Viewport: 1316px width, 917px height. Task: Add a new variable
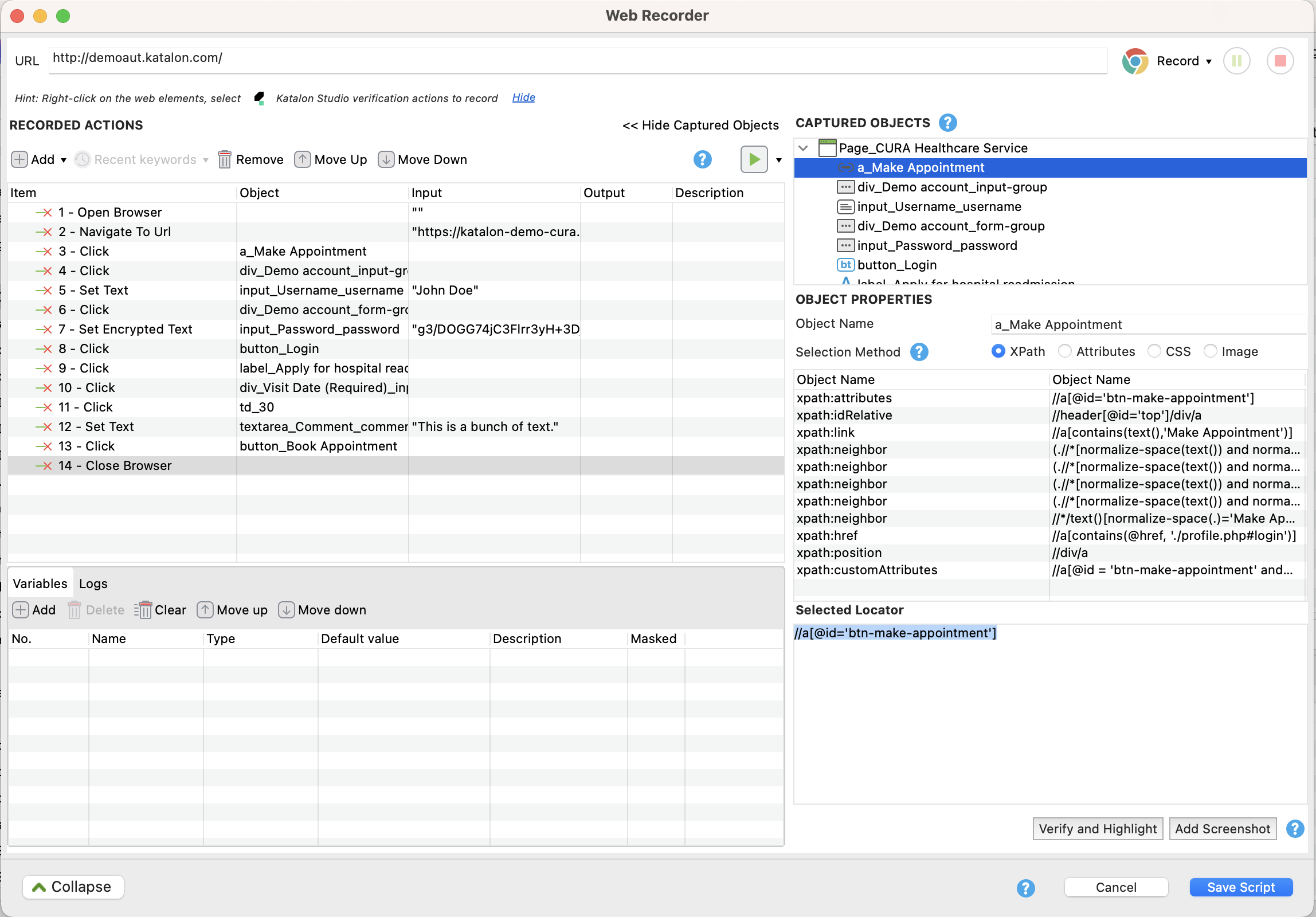click(34, 610)
